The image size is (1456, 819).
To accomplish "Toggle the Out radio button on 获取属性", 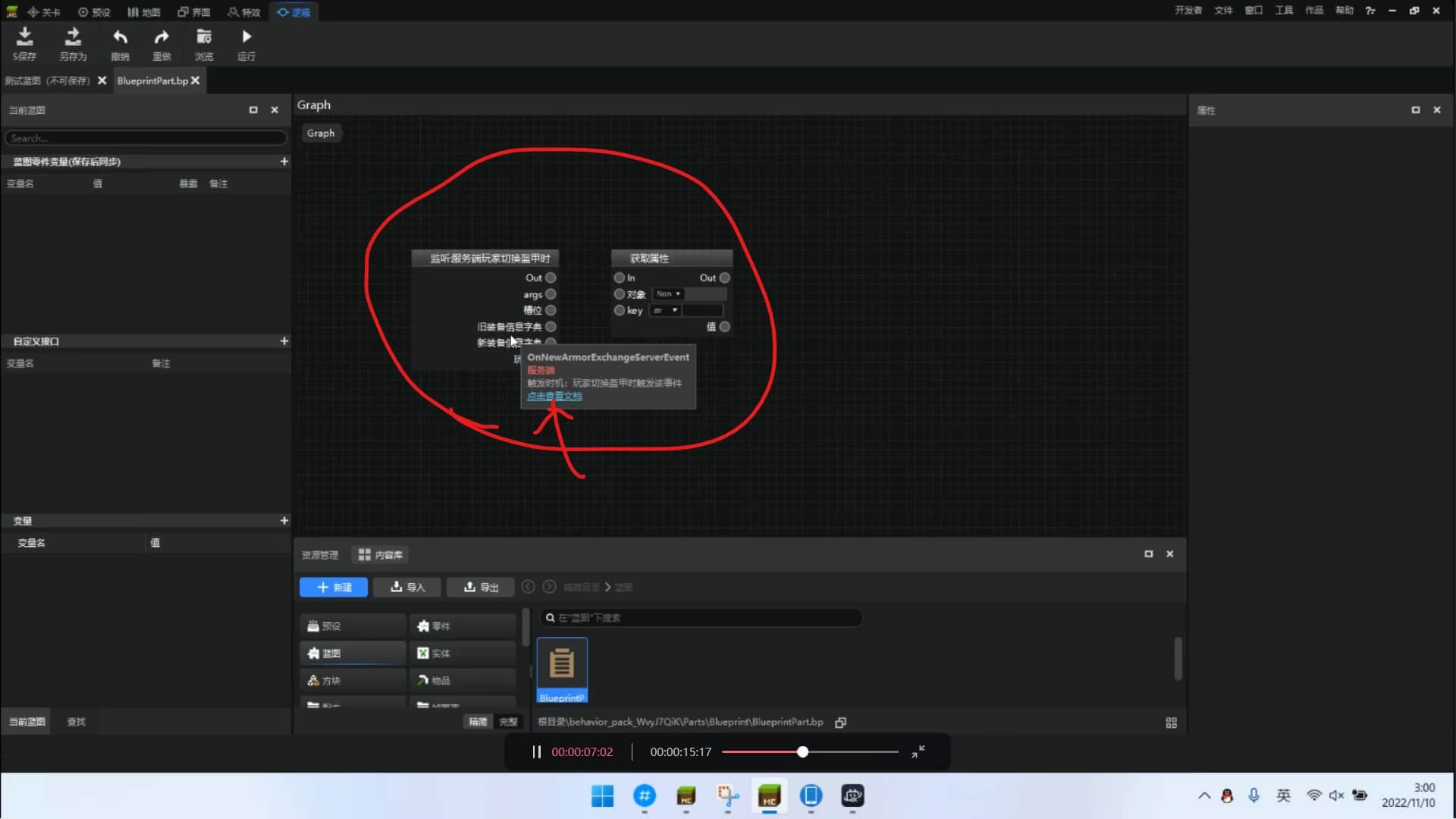I will (726, 278).
